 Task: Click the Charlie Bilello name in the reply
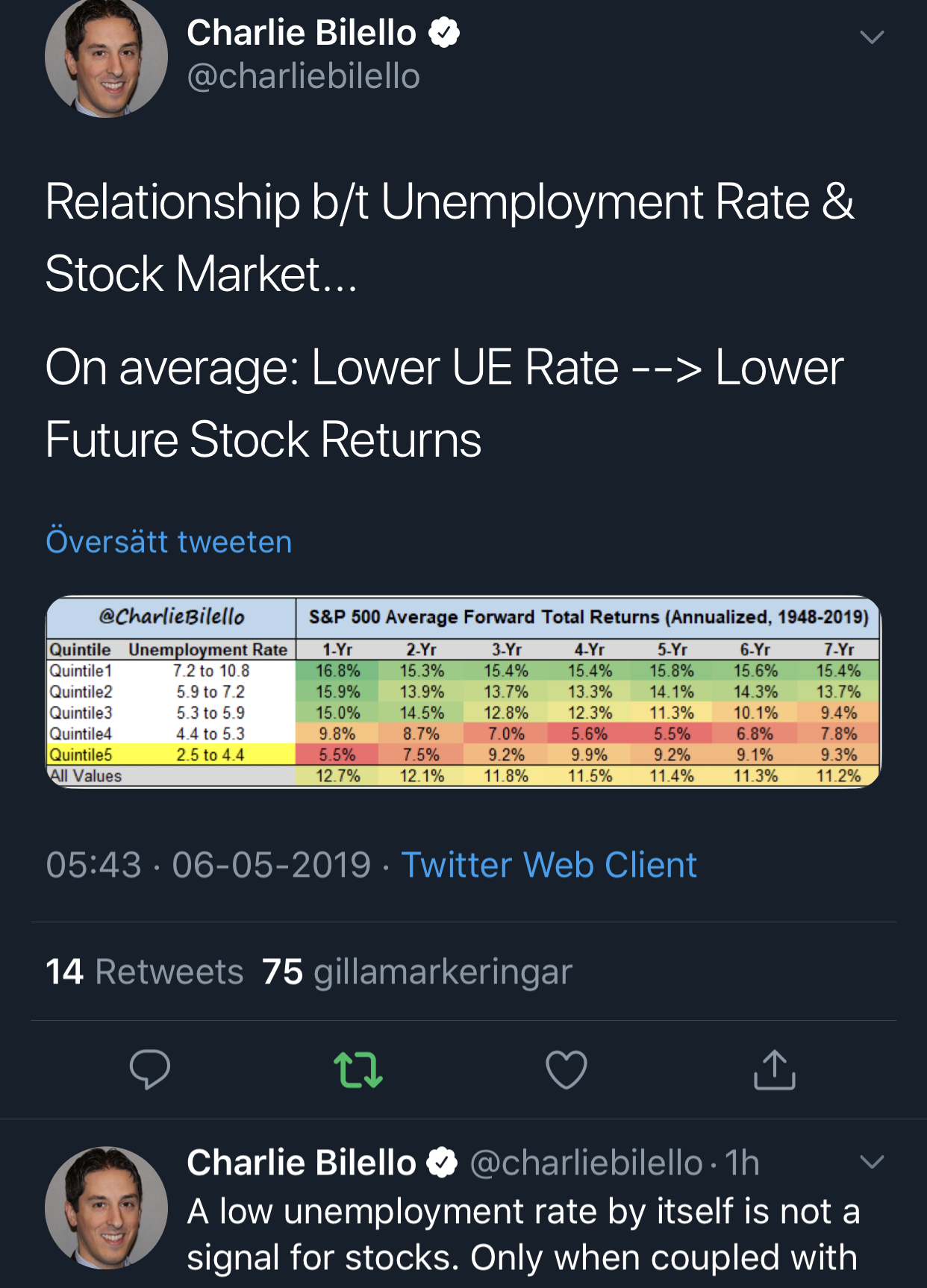click(x=302, y=1163)
